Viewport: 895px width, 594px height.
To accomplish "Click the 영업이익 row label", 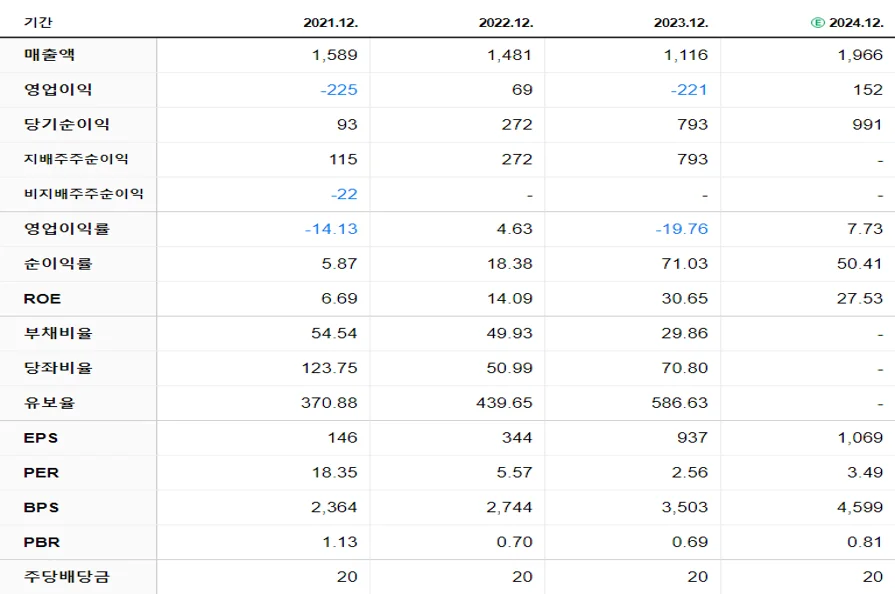I will coord(58,90).
